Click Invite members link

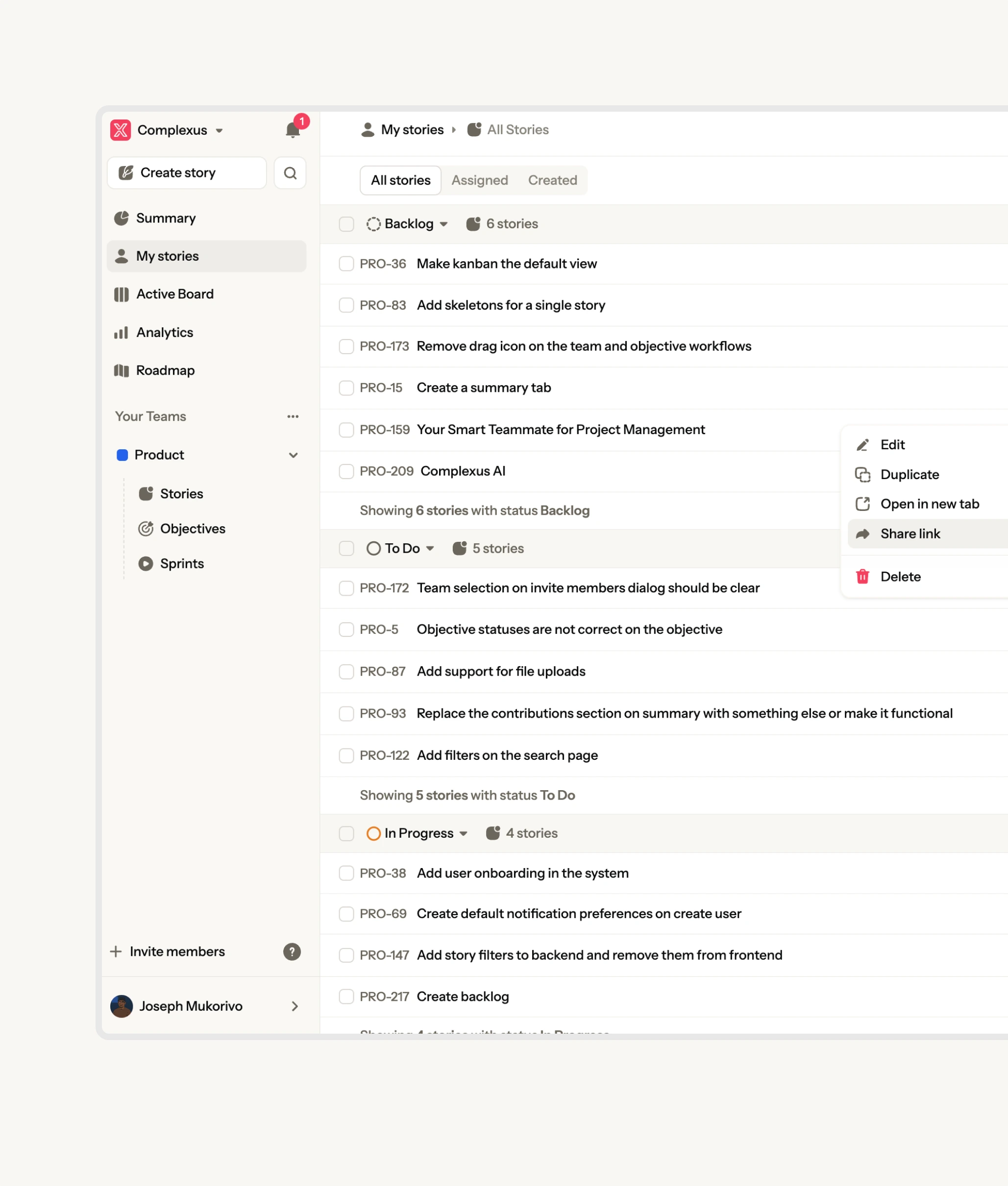pos(177,952)
